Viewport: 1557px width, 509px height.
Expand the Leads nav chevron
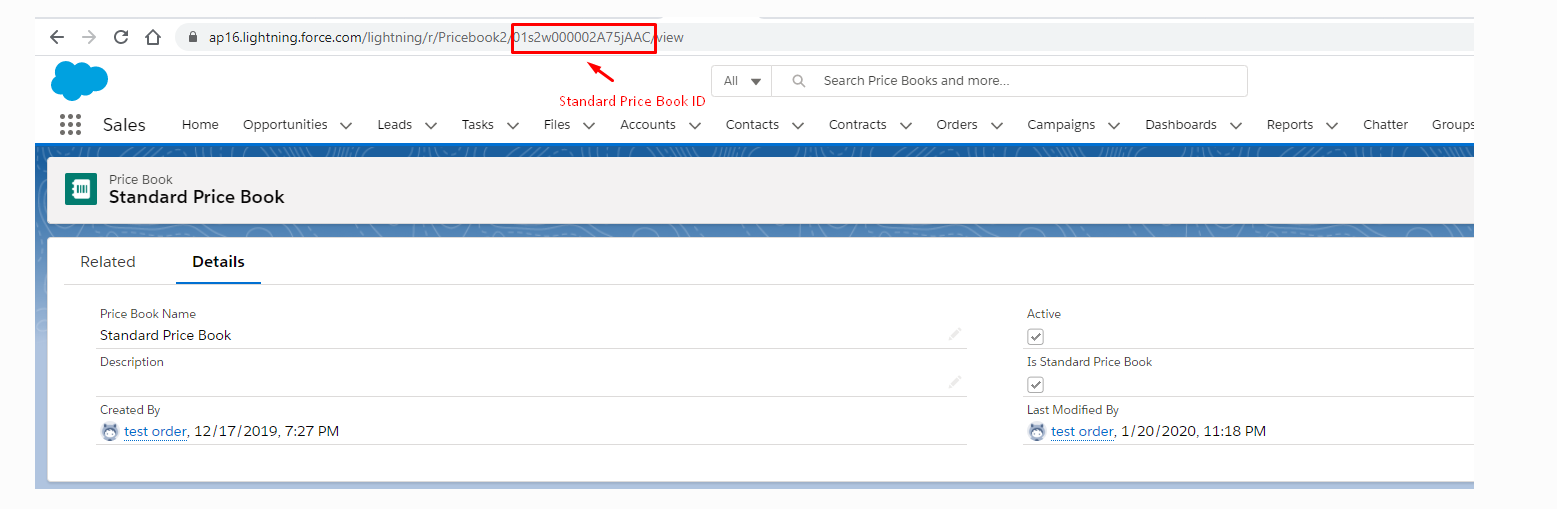tap(431, 126)
